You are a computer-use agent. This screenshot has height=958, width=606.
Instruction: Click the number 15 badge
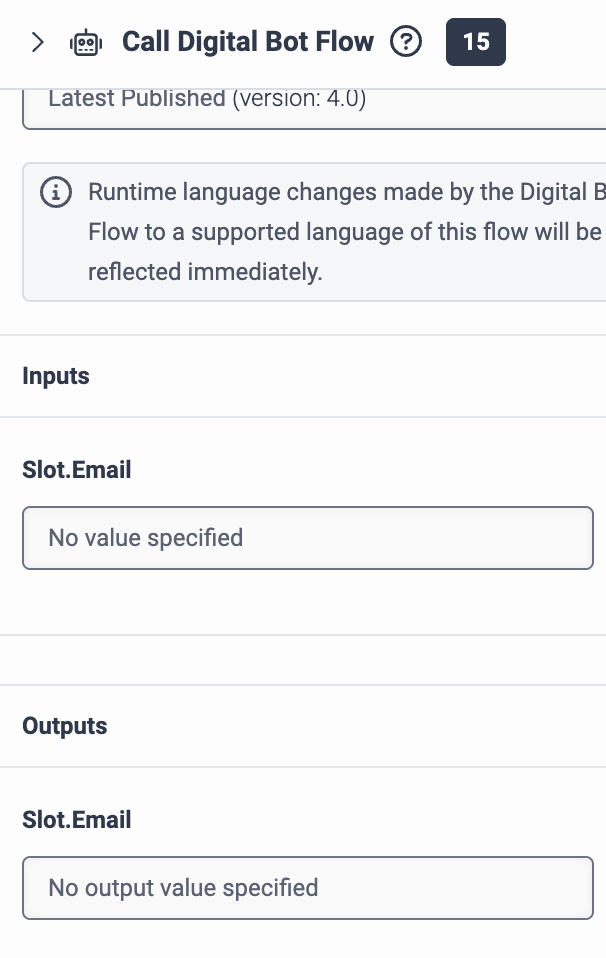tap(476, 42)
